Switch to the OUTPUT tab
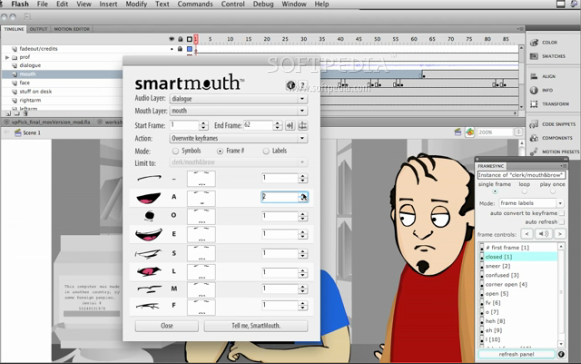 pos(38,29)
